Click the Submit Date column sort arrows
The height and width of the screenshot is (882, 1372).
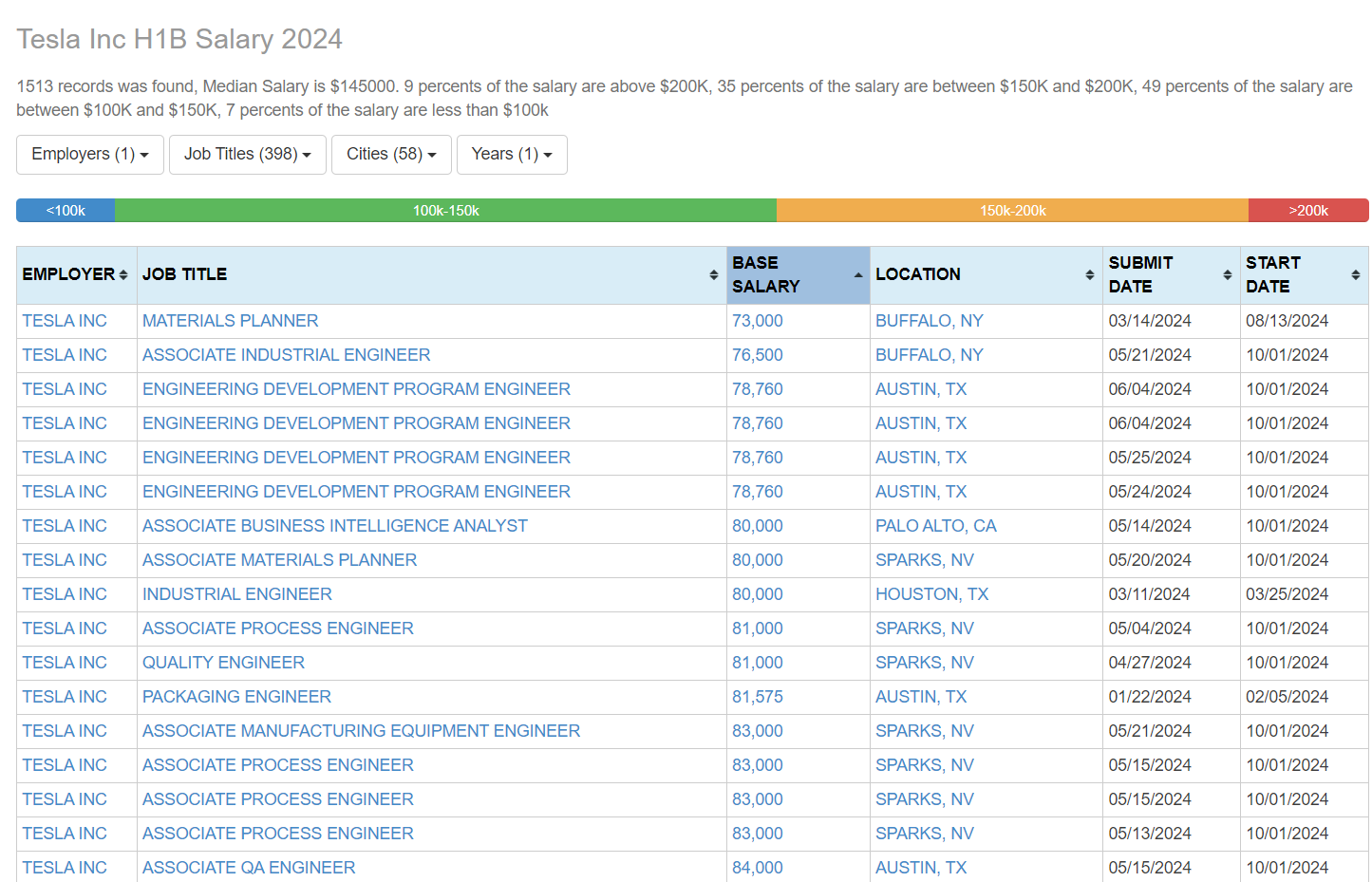click(1227, 274)
